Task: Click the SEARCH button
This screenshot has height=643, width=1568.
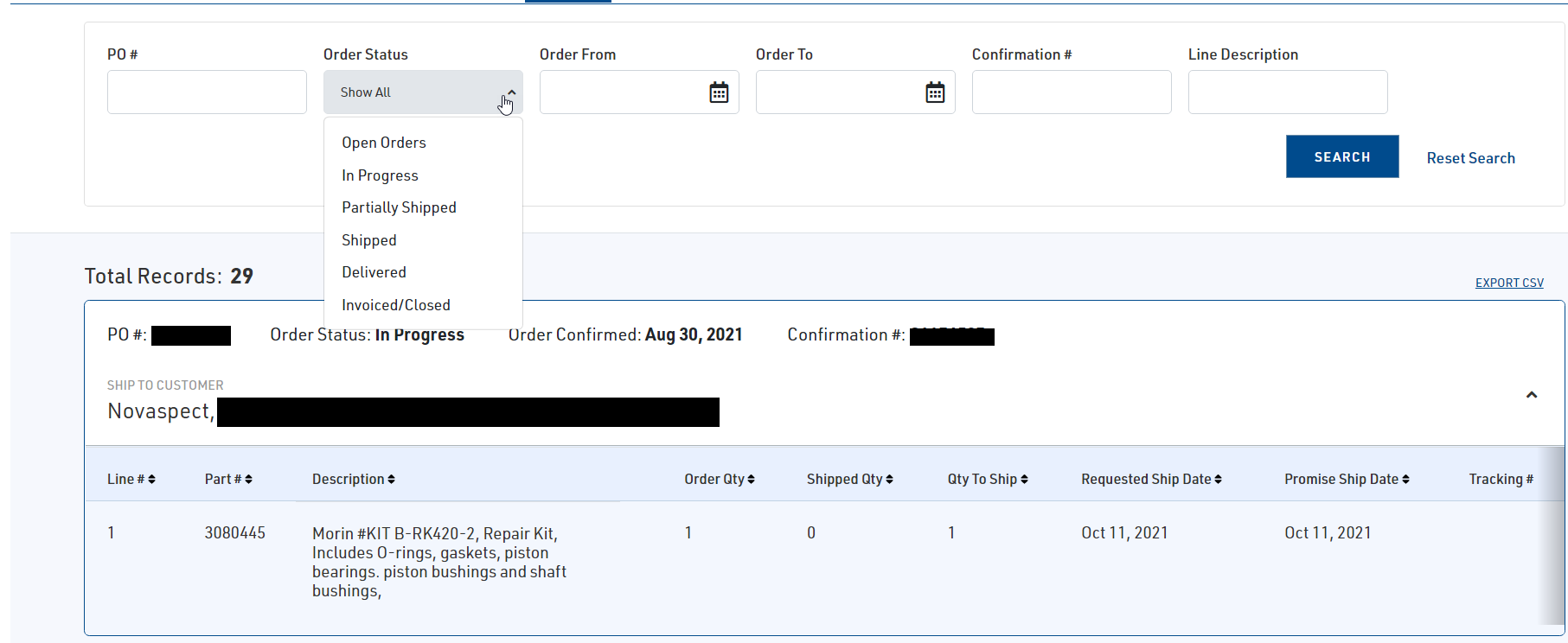Action: click(x=1341, y=156)
